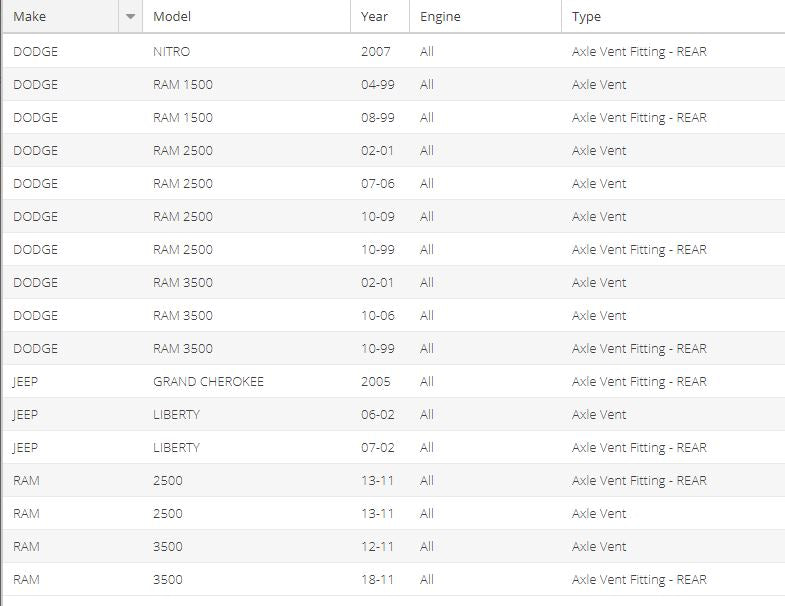Select model 3500 in the 12-11 row

[x=168, y=547]
